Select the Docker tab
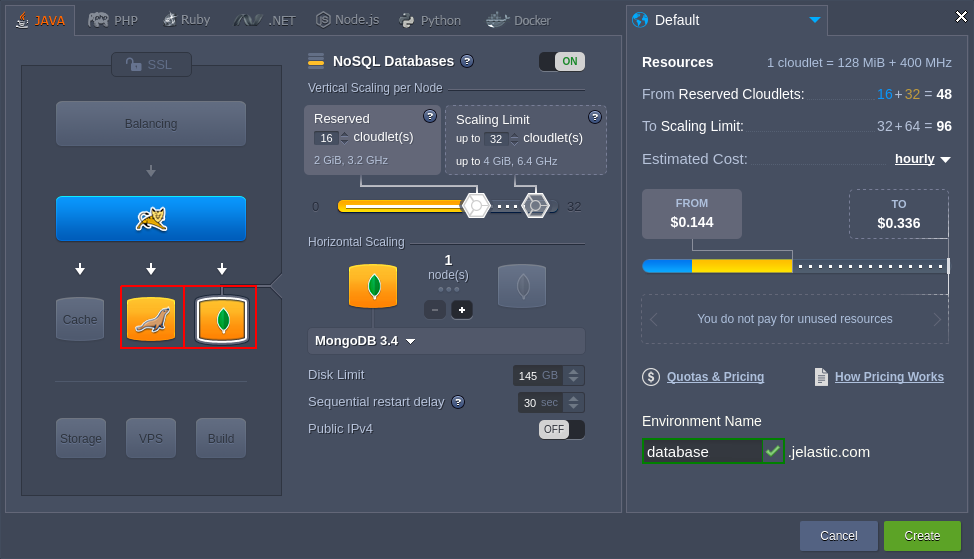This screenshot has height=559, width=974. (x=518, y=20)
